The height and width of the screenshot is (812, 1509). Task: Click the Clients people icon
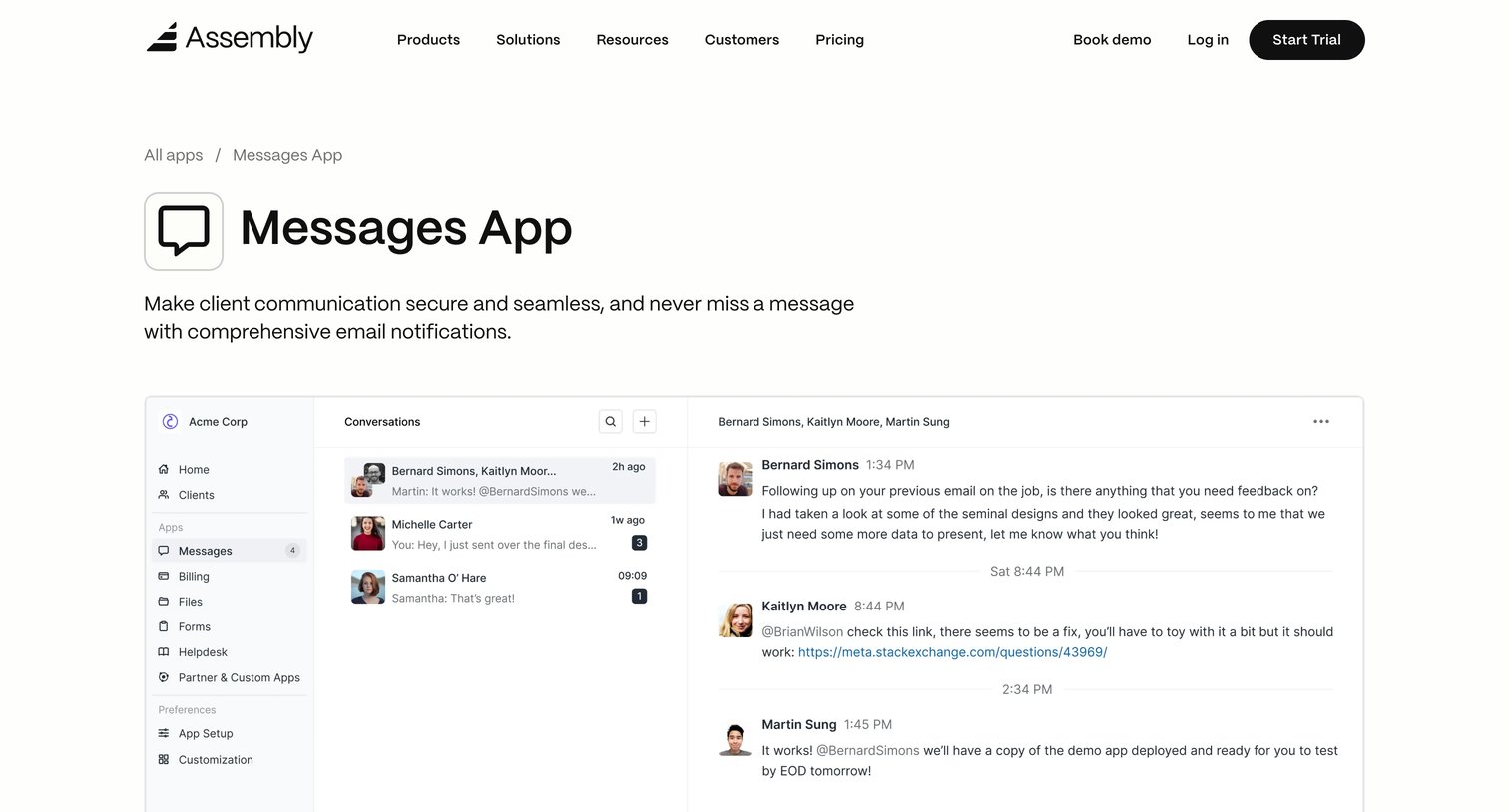pos(164,495)
